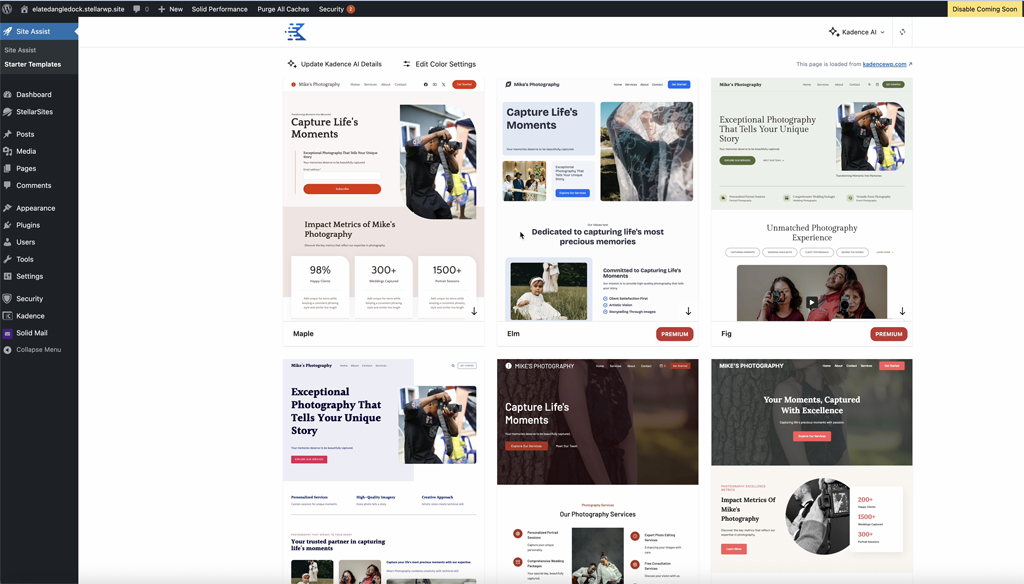Open Edit Color Settings

(439, 64)
